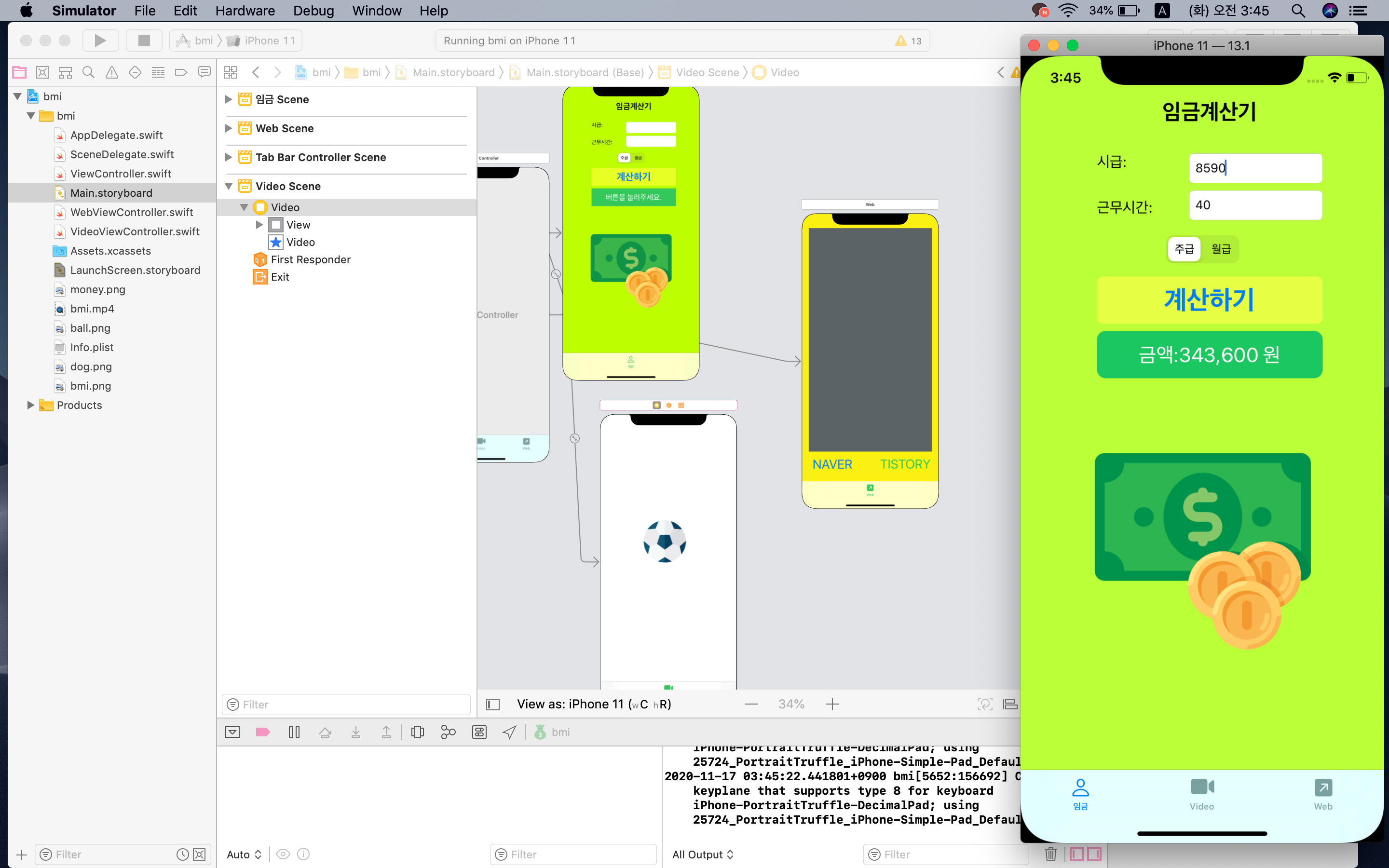The width and height of the screenshot is (1389, 868).
Task: Click the 근무시간 text field showing 40
Action: [x=1255, y=205]
